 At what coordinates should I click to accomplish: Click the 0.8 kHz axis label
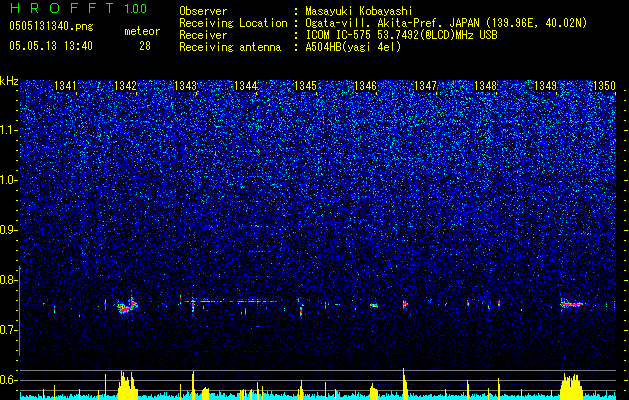coord(9,280)
